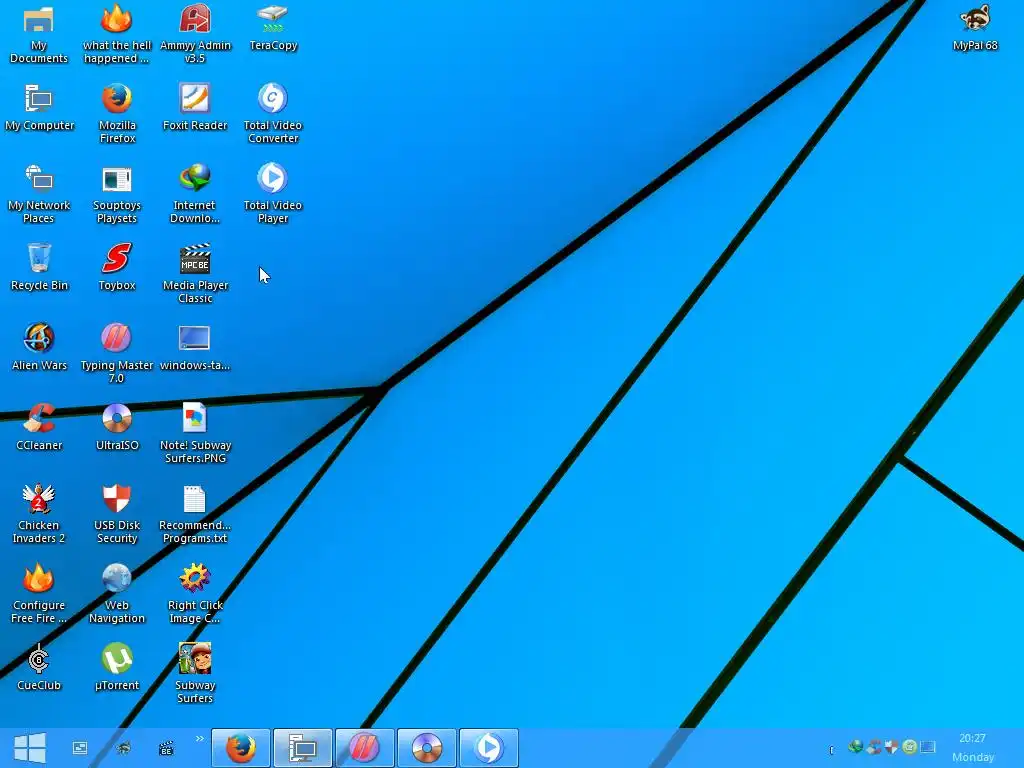This screenshot has width=1024, height=768.
Task: Open USB Disk Security tray icon
Action: coord(891,746)
